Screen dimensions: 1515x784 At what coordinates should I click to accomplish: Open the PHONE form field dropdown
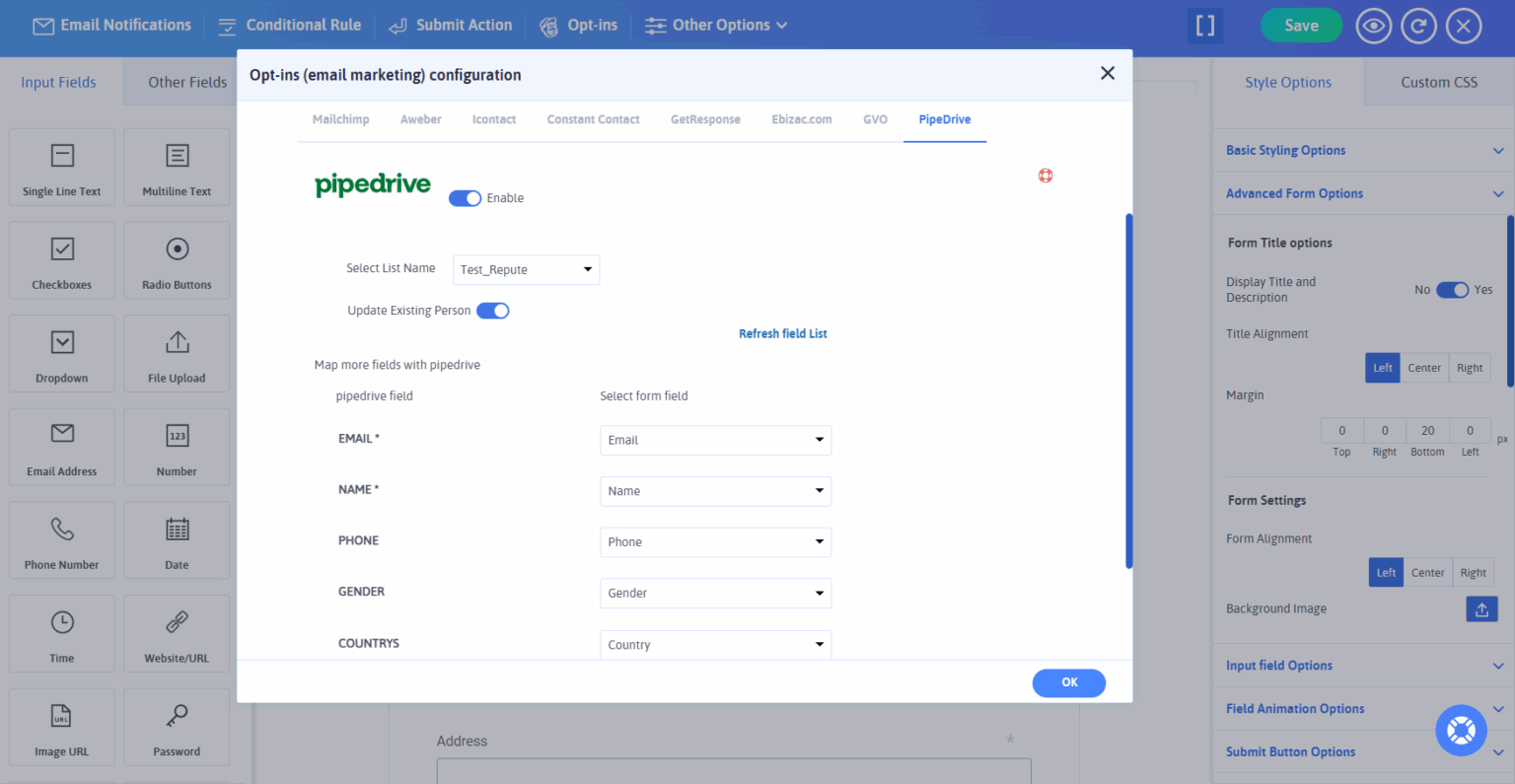tap(715, 542)
